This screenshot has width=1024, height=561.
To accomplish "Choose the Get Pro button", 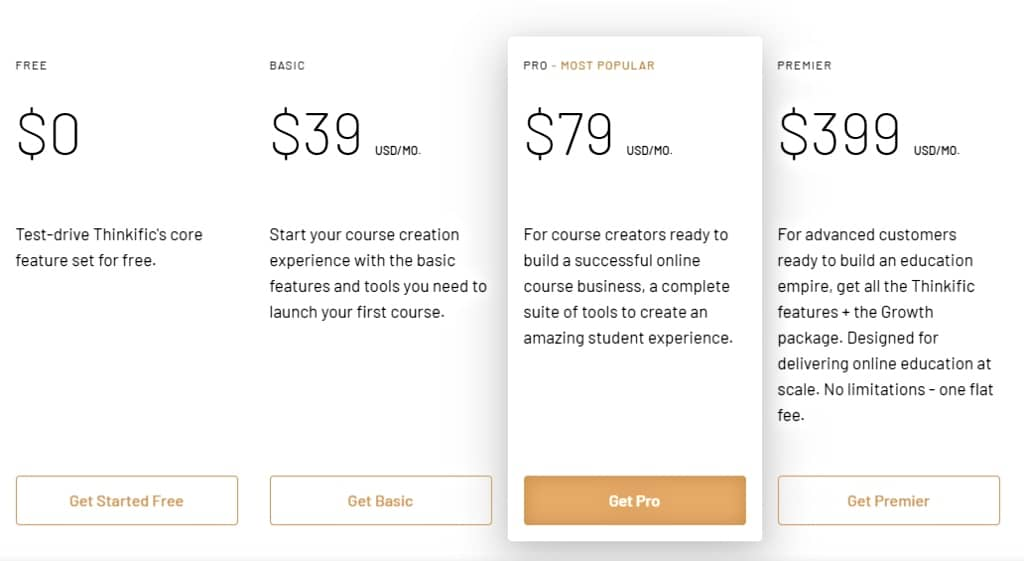I will (x=634, y=500).
